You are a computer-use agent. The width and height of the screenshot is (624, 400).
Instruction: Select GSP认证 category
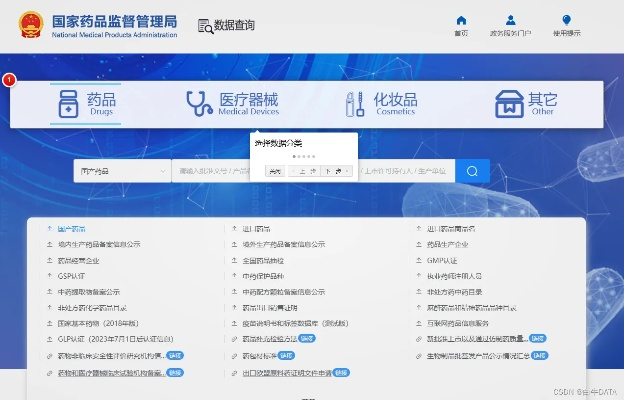tap(71, 276)
